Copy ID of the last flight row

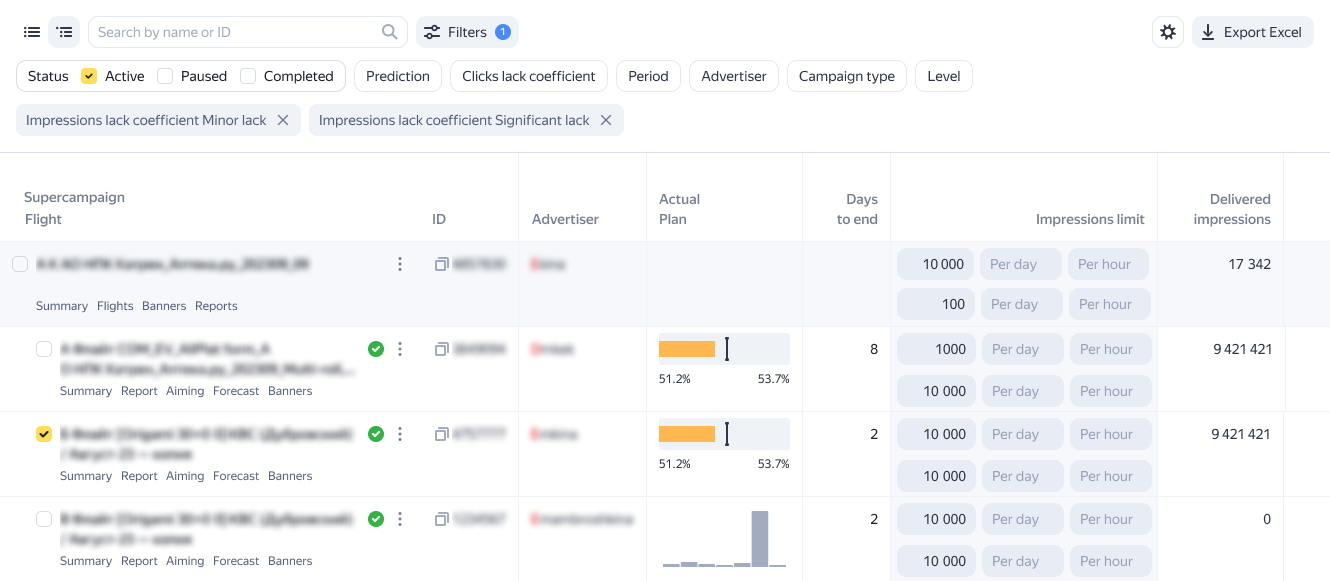[x=441, y=519]
